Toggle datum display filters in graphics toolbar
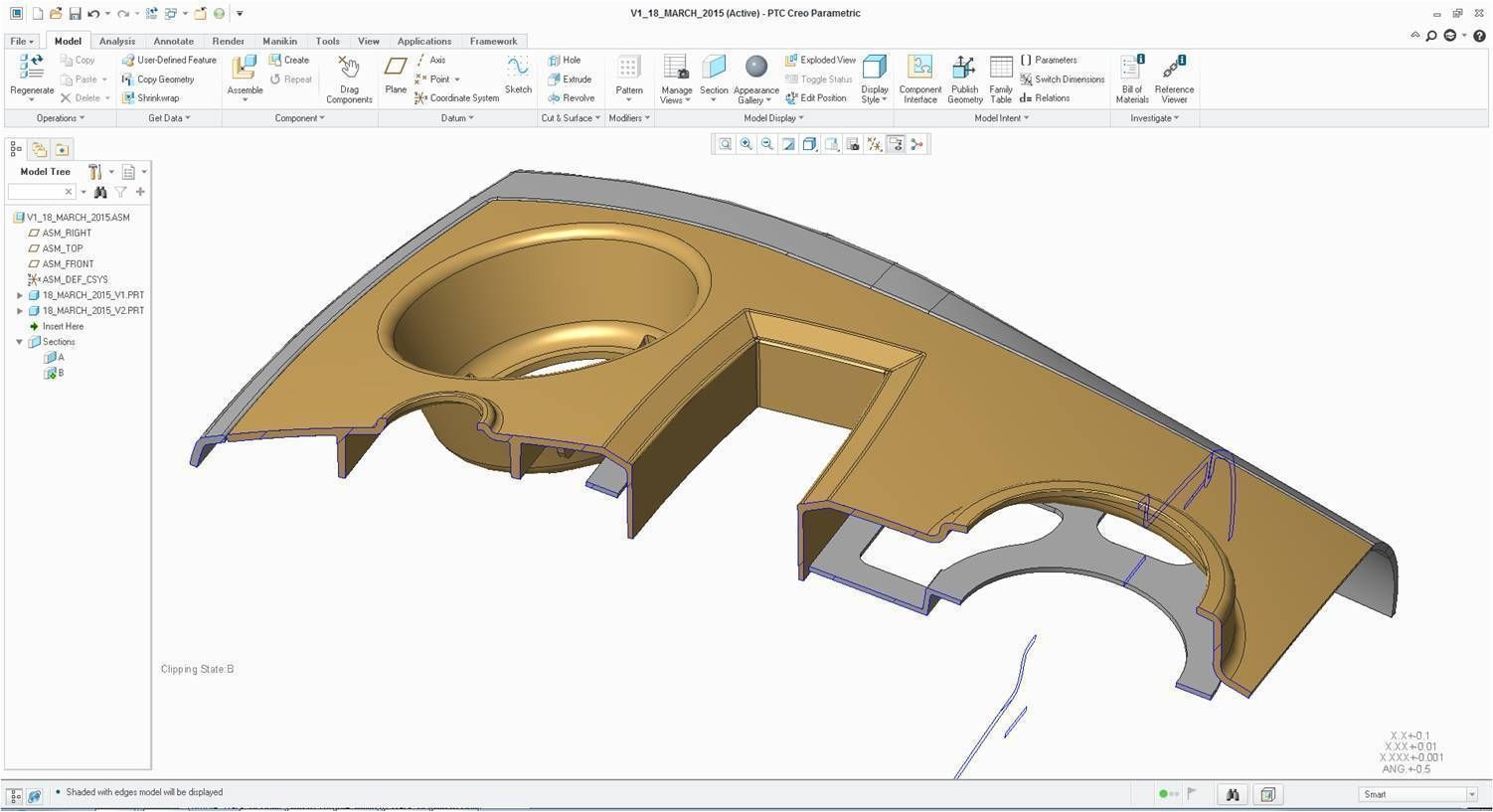1493x812 pixels. (874, 144)
